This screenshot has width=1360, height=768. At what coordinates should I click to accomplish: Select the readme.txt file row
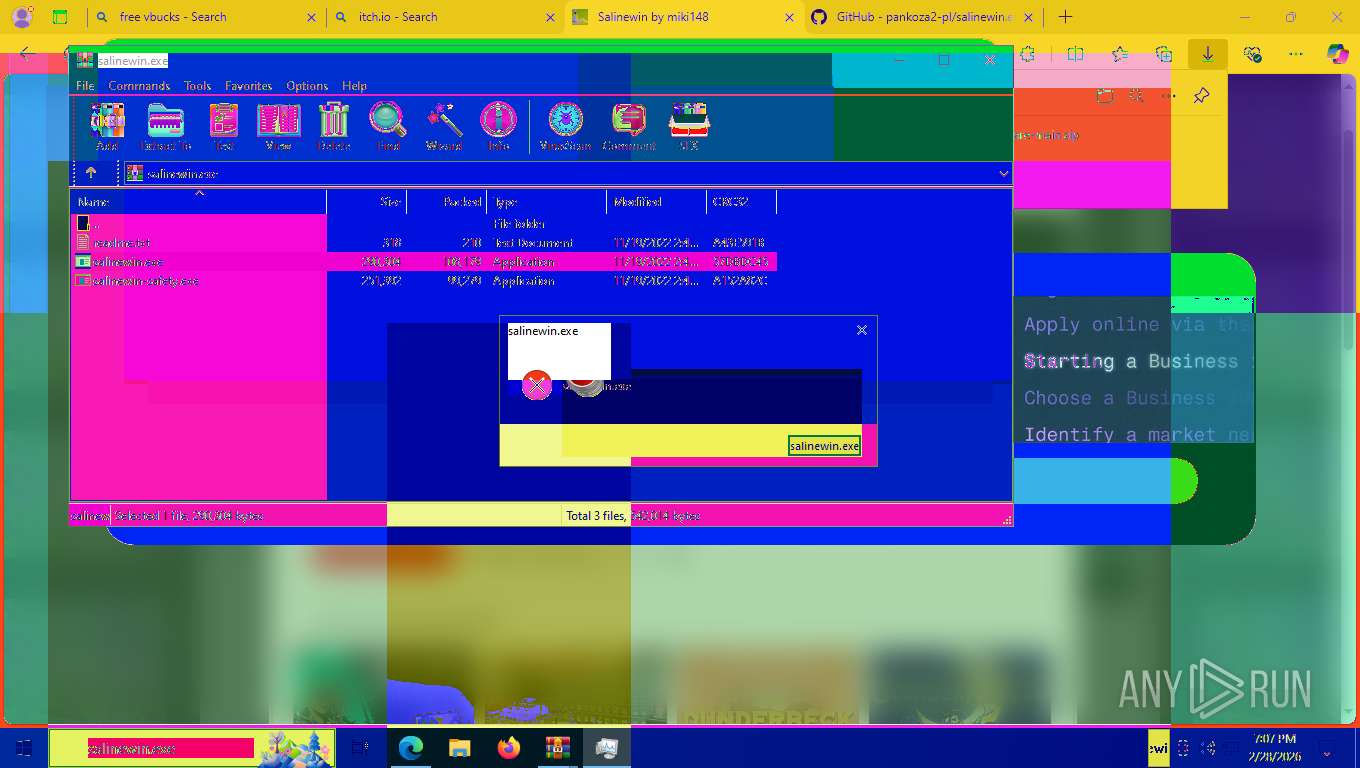(x=424, y=243)
